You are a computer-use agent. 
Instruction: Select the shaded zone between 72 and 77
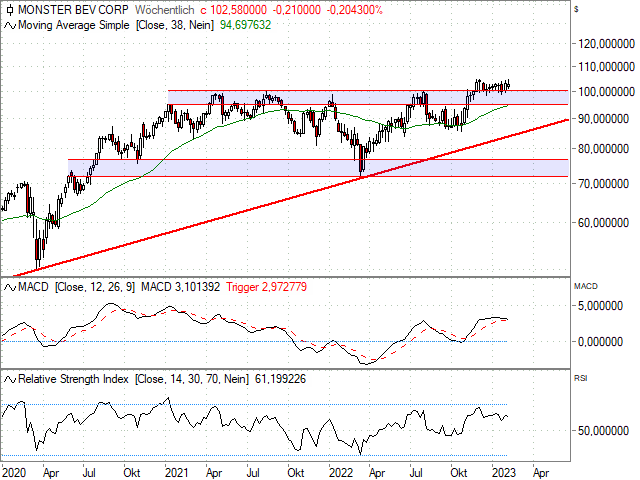318,168
